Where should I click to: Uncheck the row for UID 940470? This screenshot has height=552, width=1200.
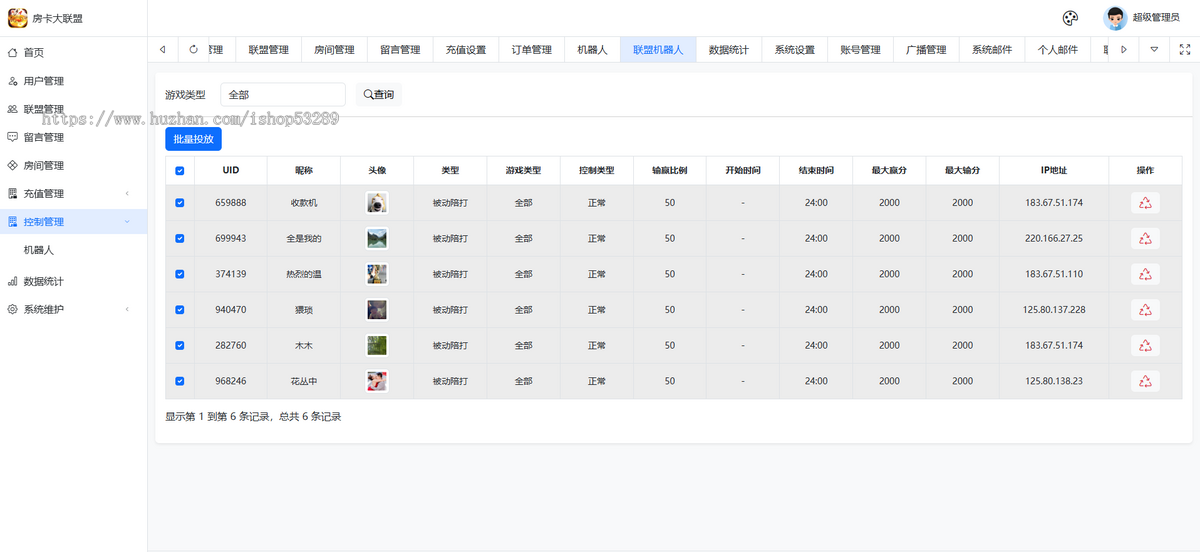(180, 310)
